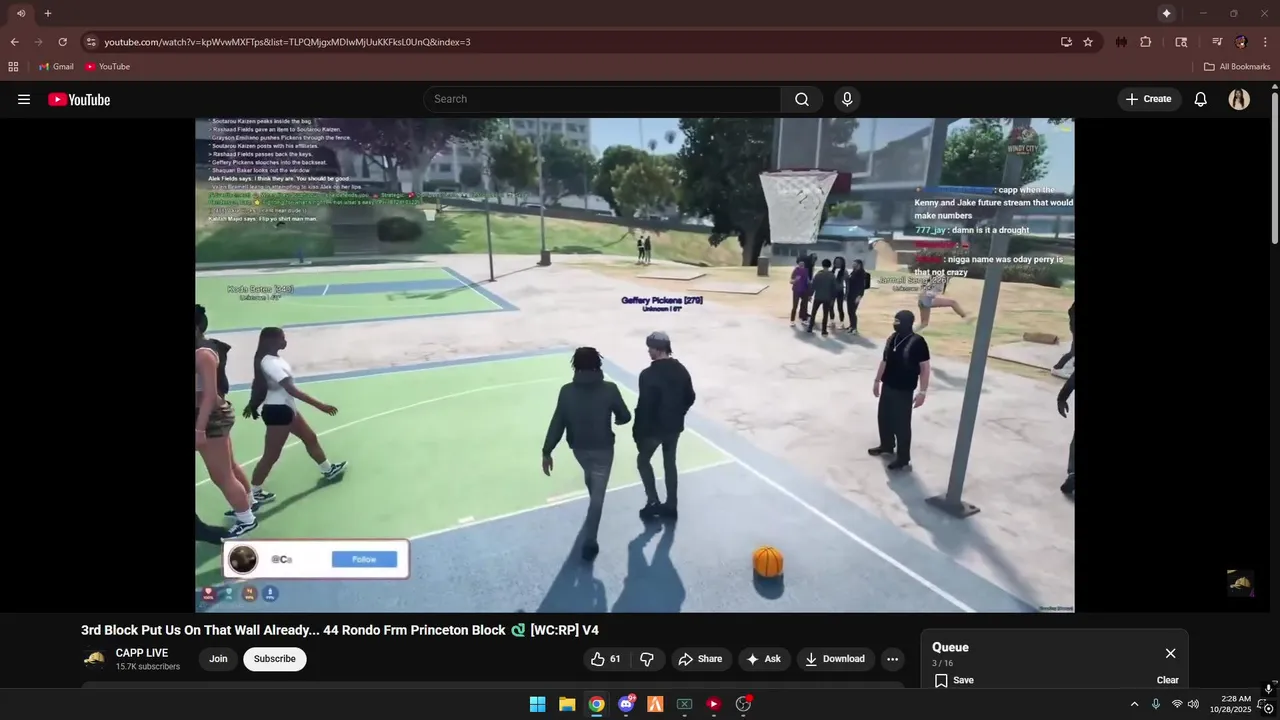Open Chrome extensions puzzle icon
Viewport: 1280px width, 720px height.
click(x=1146, y=42)
